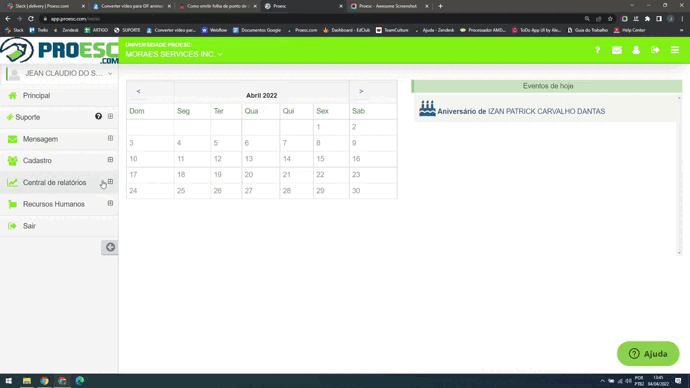Click the logout arrow icon in header

[655, 50]
